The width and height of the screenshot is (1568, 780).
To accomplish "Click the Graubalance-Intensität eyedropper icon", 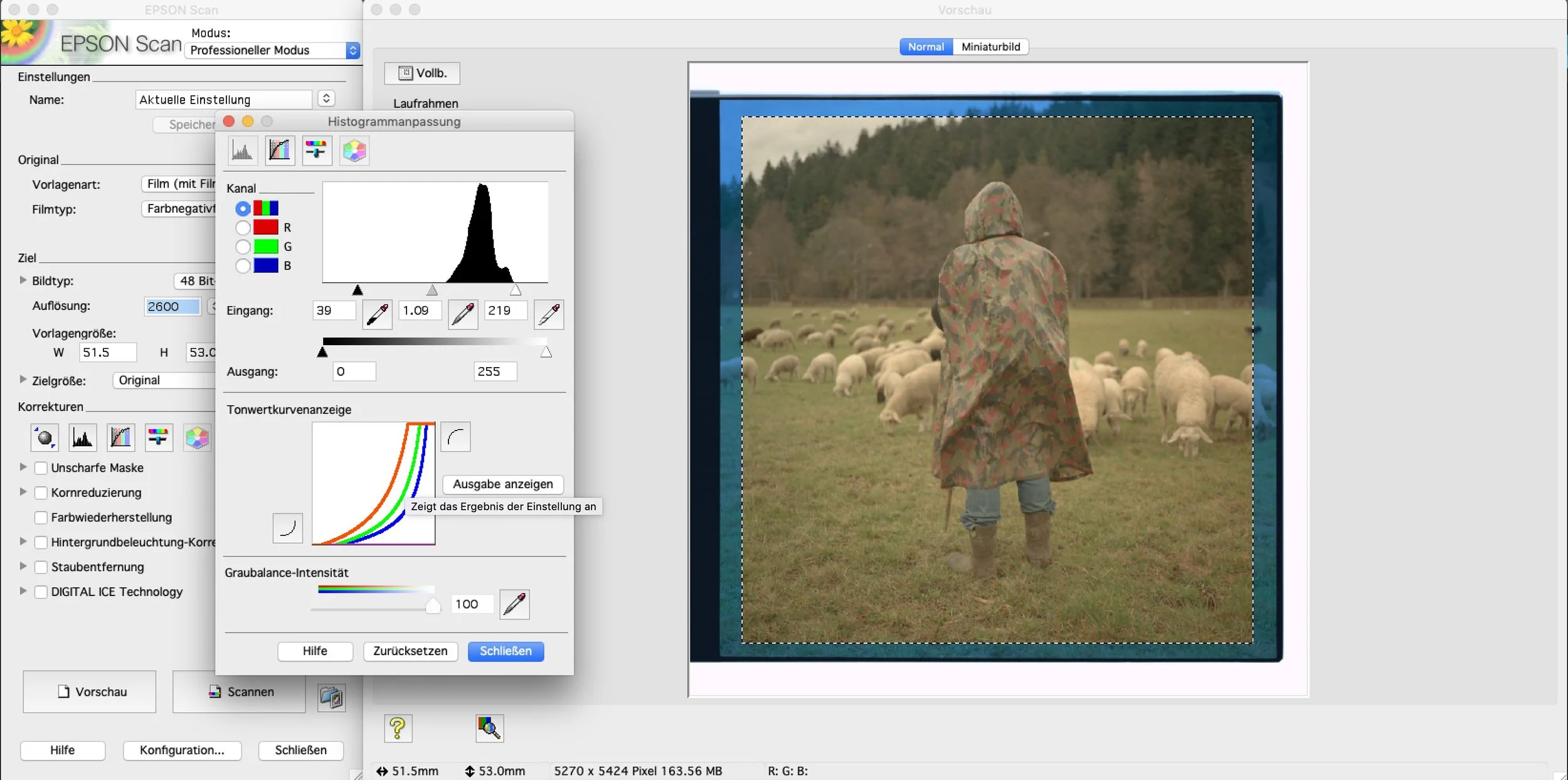I will [514, 604].
